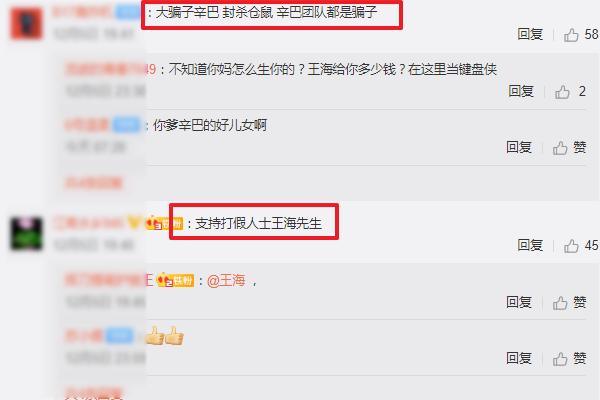Open the red avatar of first commenter
The image size is (600, 400).
26,23
